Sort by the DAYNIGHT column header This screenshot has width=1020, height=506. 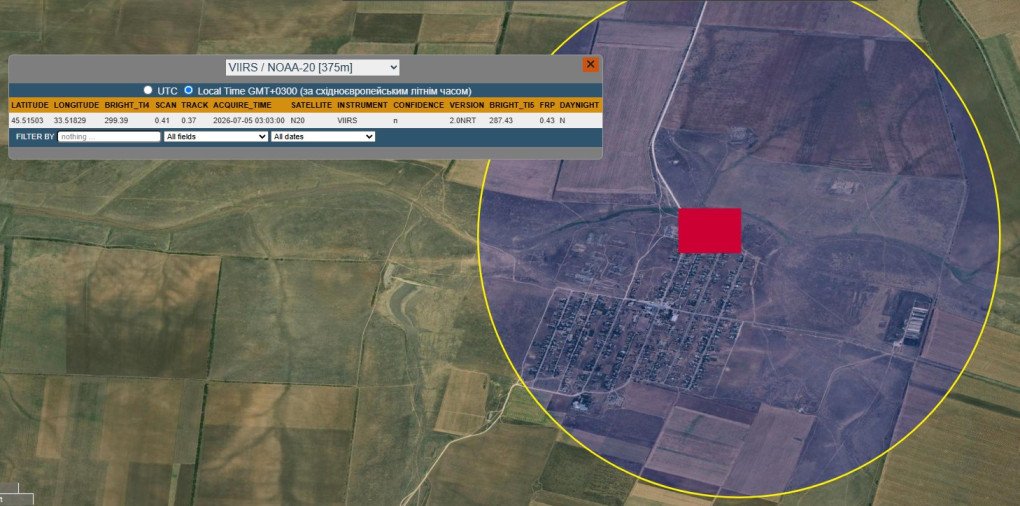point(579,105)
